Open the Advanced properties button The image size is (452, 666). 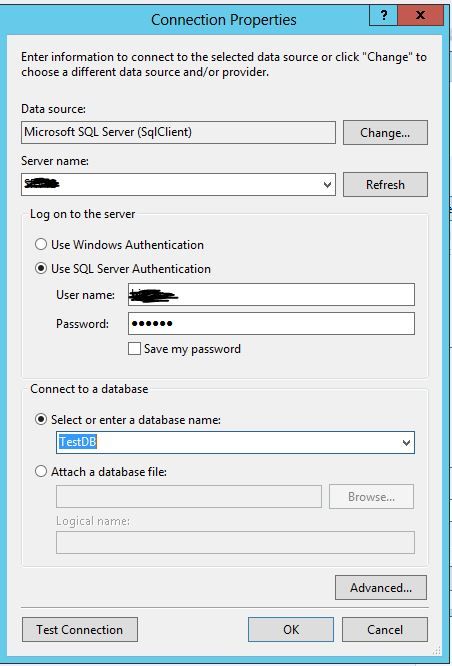point(381,587)
